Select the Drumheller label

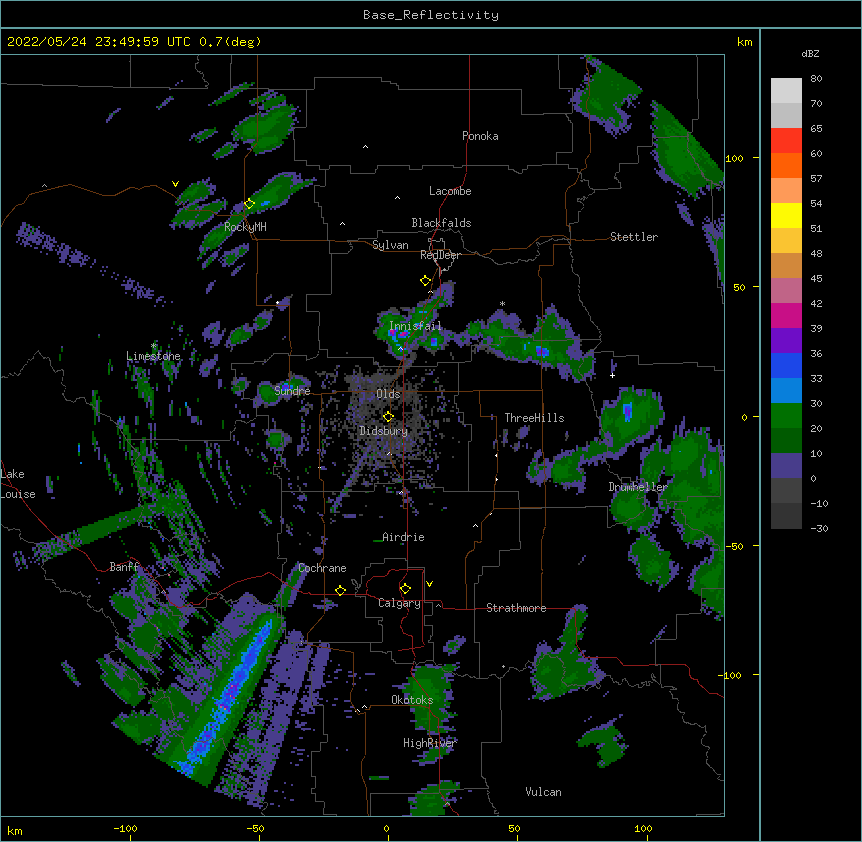point(638,487)
